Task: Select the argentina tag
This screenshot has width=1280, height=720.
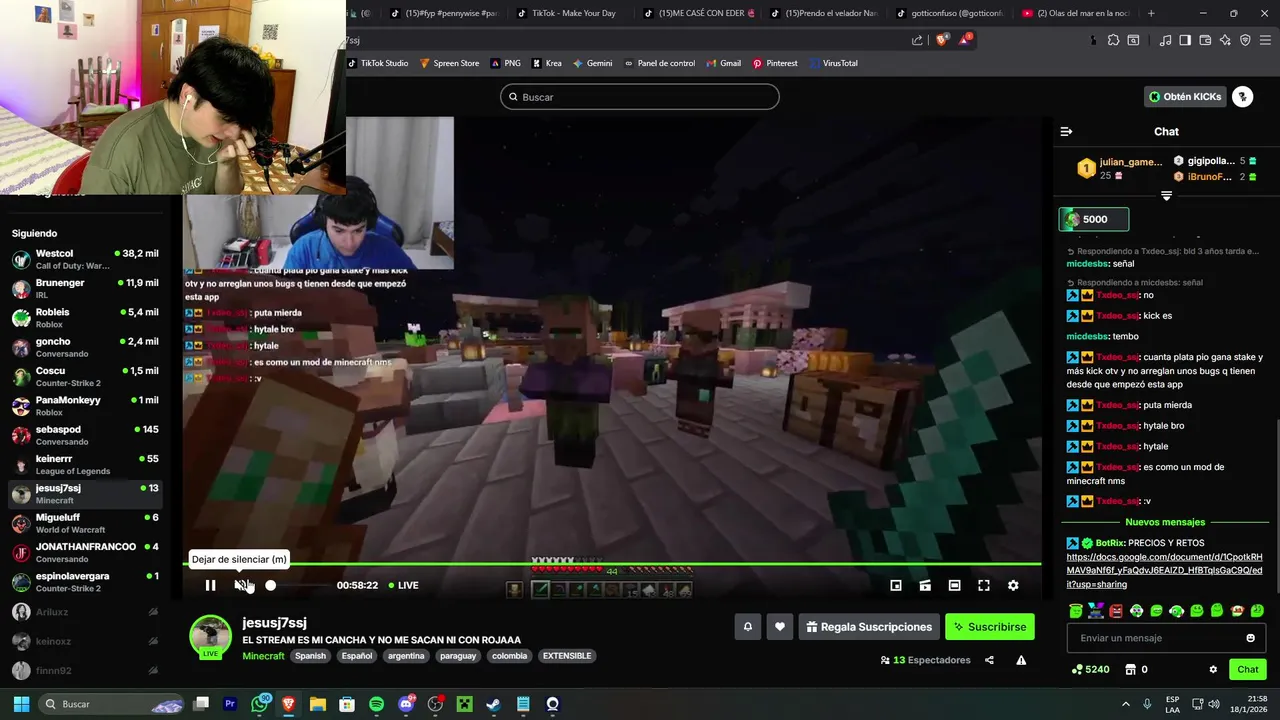Action: click(406, 656)
